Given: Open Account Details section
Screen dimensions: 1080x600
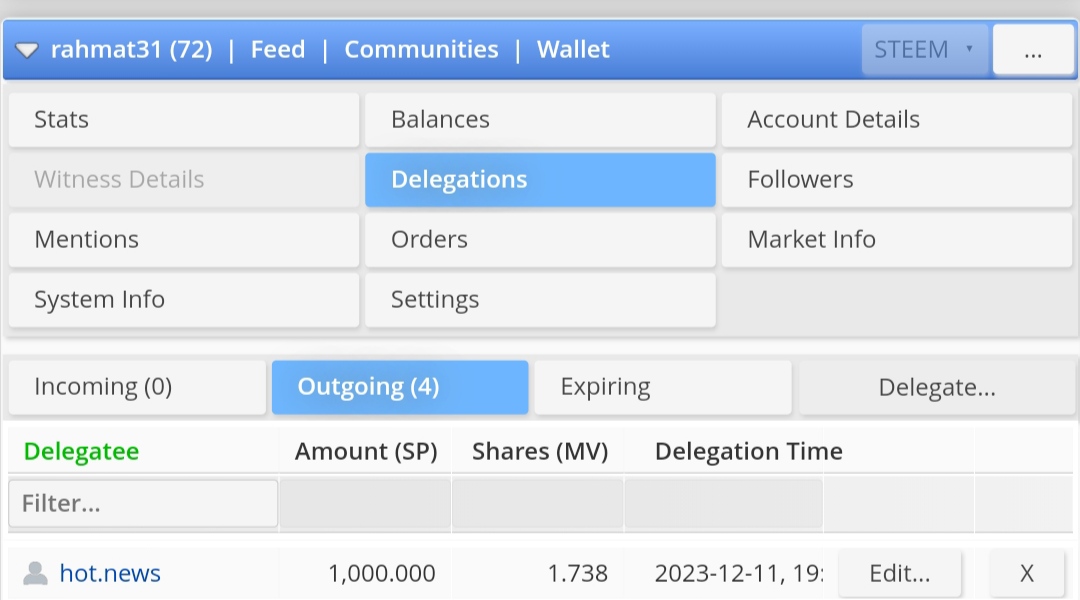Looking at the screenshot, I should pos(896,120).
